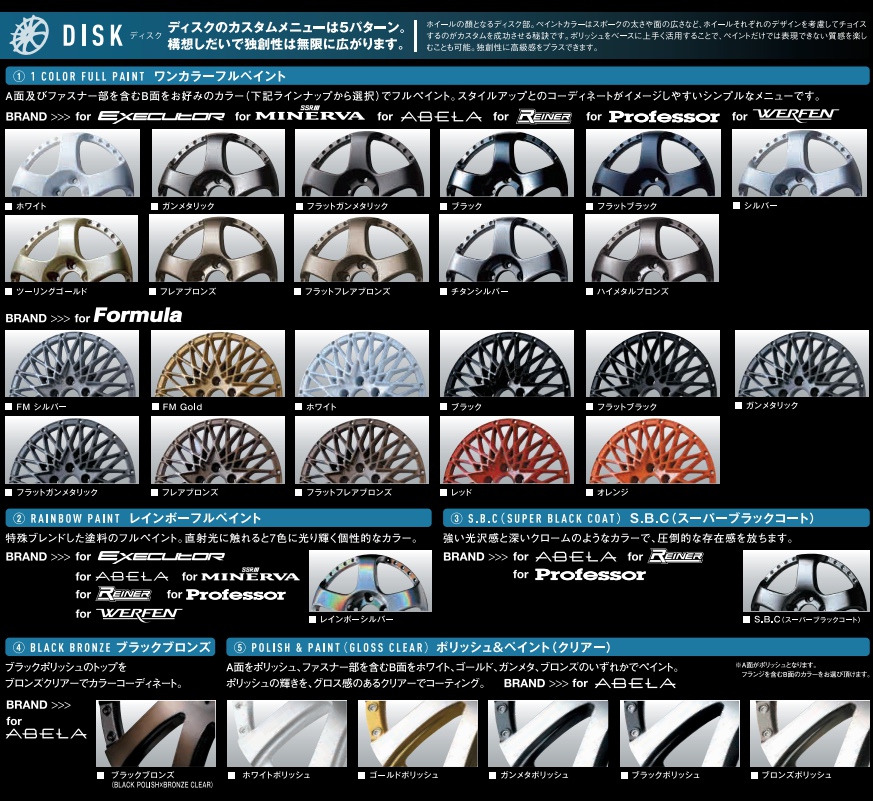Click the '1 COLOR FULL PAINT' section header

point(437,76)
